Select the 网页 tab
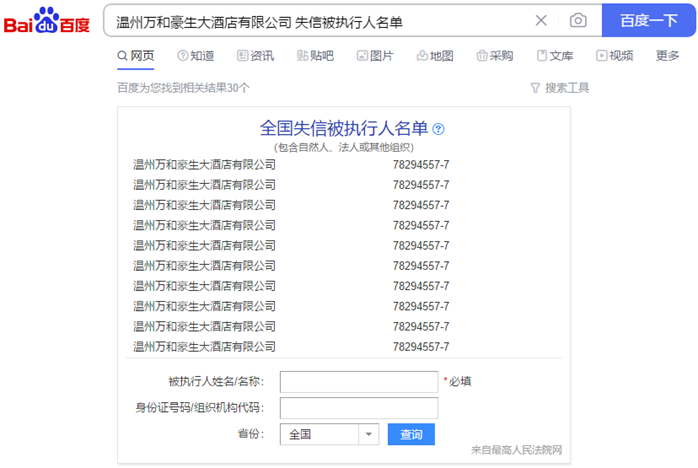The width and height of the screenshot is (698, 468). [135, 56]
